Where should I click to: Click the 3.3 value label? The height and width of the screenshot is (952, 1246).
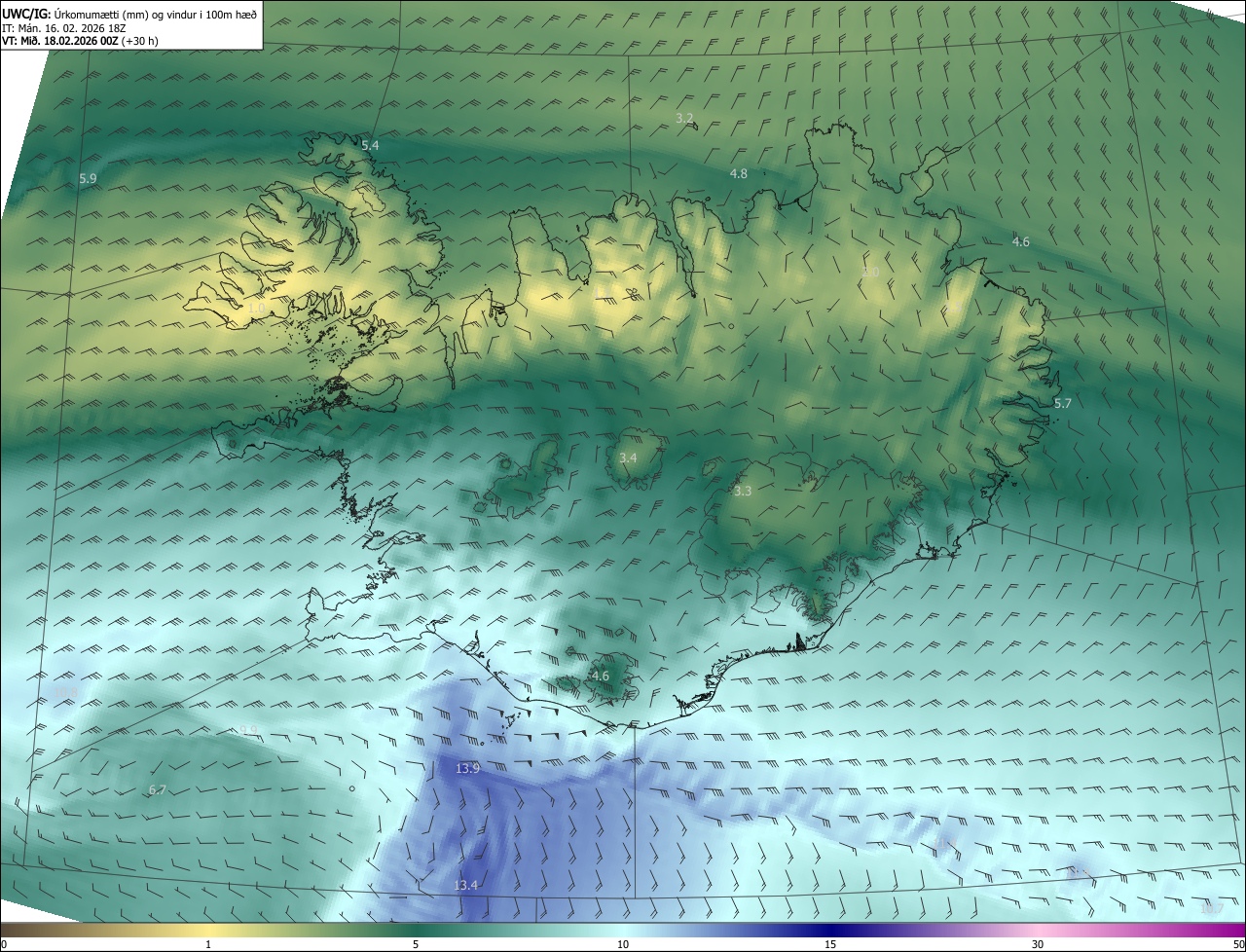pos(743,492)
